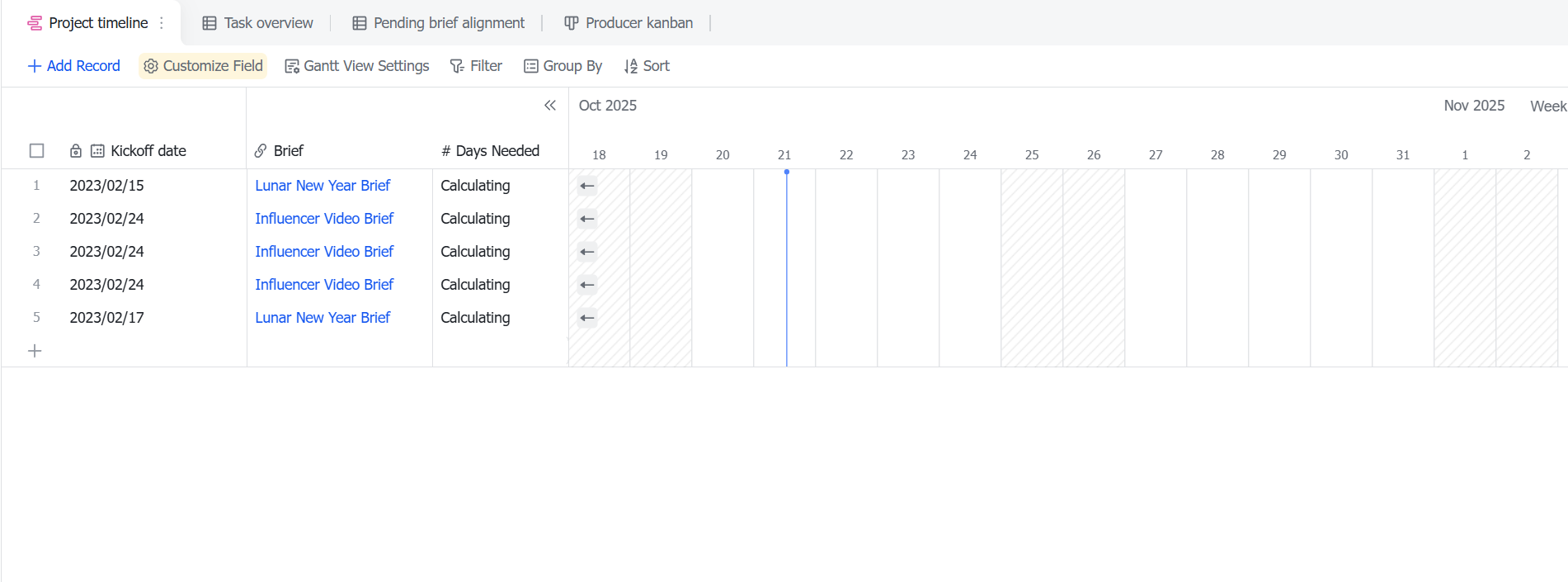Open the Sort options
This screenshot has height=582, width=1568.
647,66
